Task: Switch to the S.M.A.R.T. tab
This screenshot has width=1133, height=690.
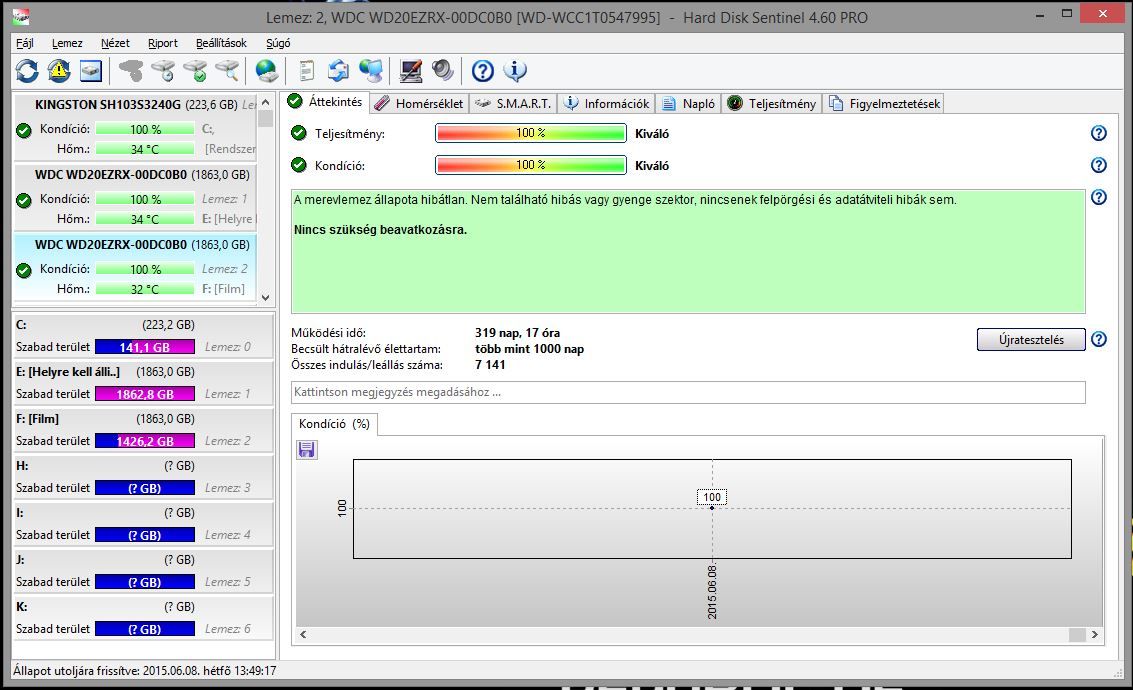Action: [x=513, y=103]
